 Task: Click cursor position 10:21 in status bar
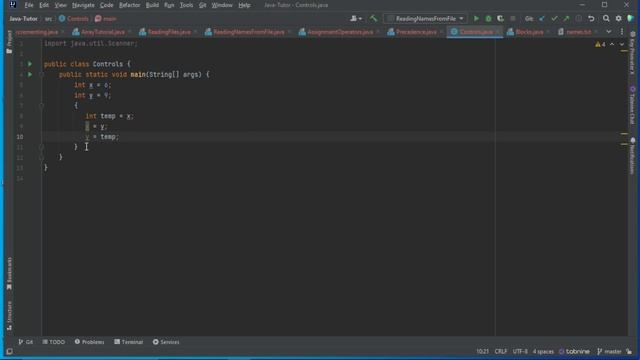(482, 351)
